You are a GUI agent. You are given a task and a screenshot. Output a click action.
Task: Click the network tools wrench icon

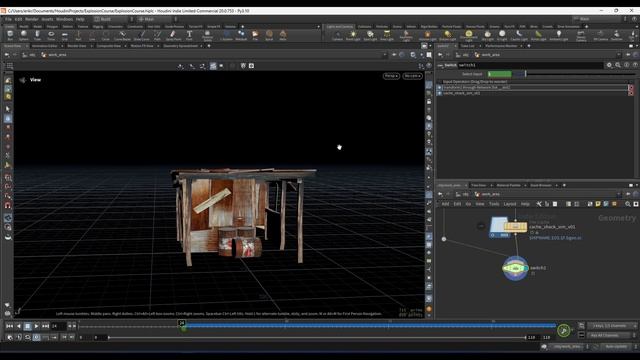[x=539, y=204]
